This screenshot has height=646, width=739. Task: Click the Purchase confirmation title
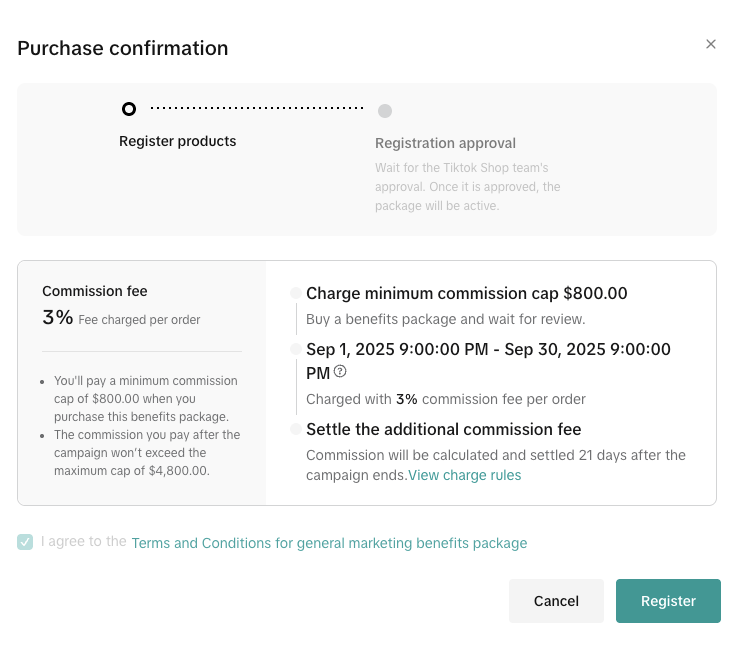click(x=123, y=48)
